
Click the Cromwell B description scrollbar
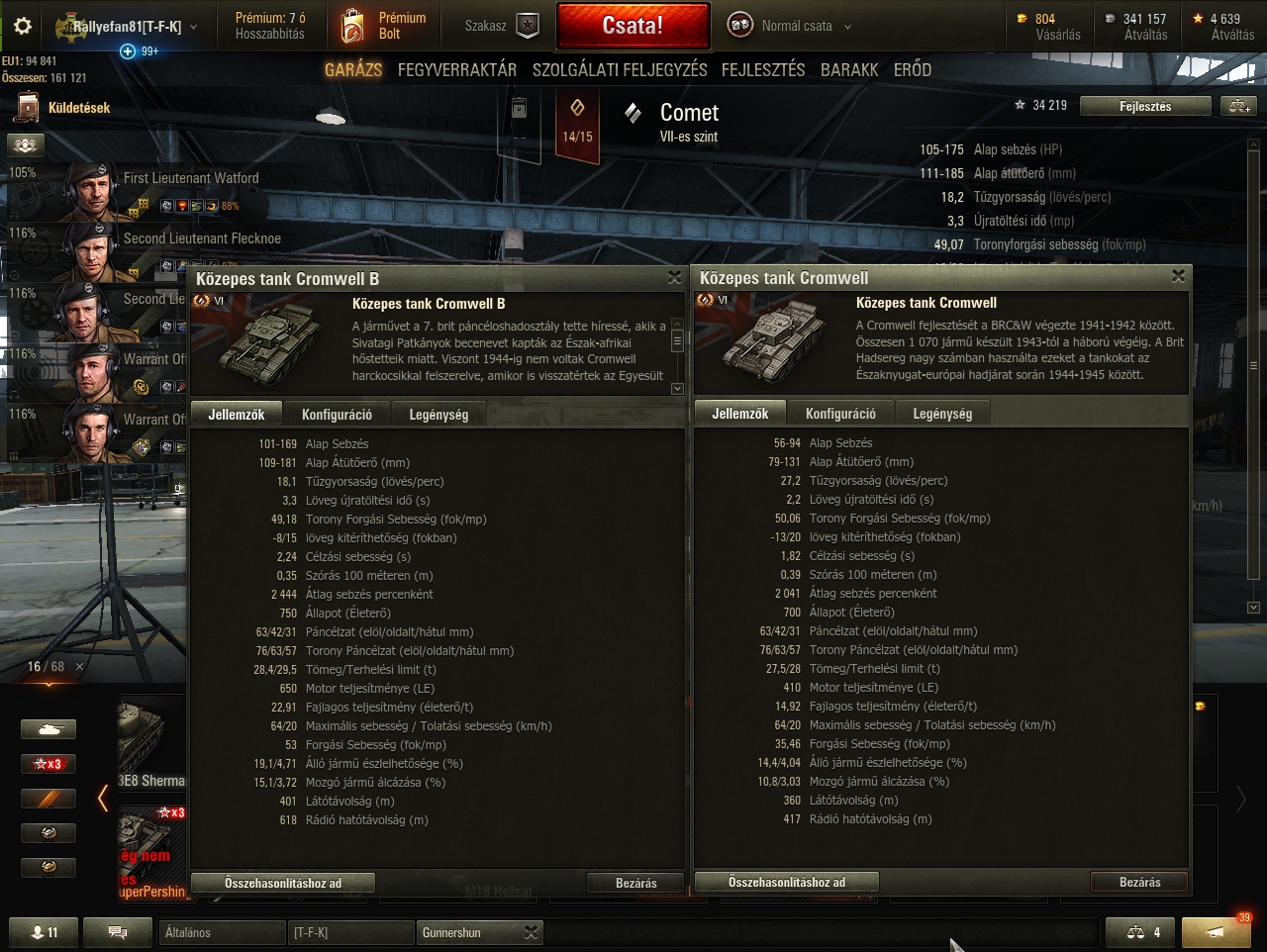pyautogui.click(x=677, y=356)
